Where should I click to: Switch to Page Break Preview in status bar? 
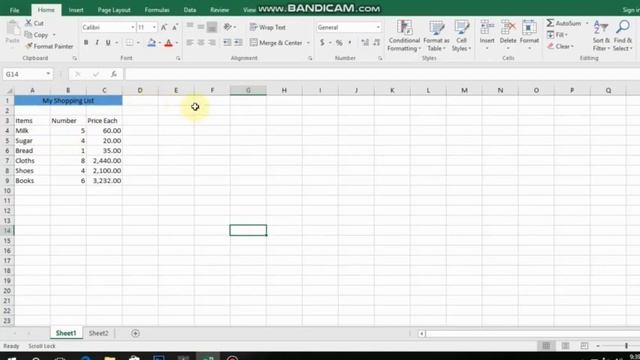pyautogui.click(x=584, y=346)
